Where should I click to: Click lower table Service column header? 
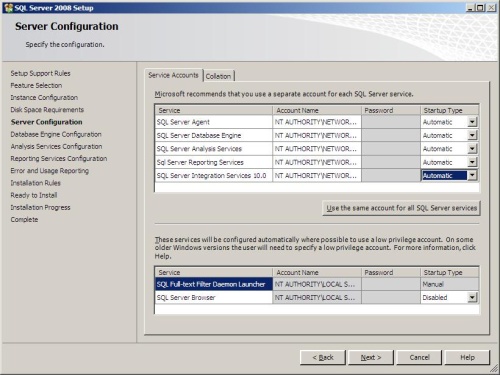coord(214,272)
